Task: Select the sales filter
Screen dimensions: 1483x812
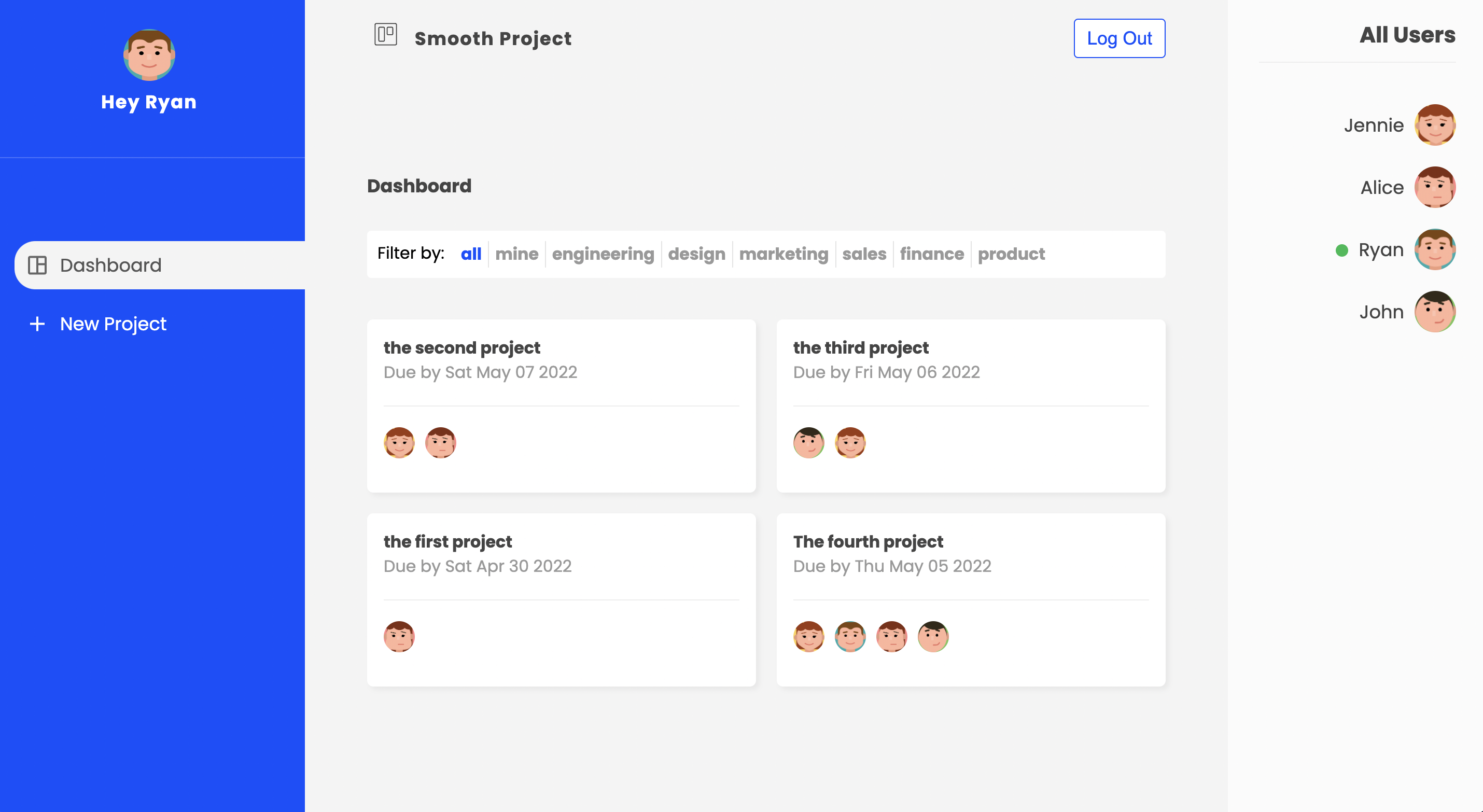Action: click(x=864, y=254)
